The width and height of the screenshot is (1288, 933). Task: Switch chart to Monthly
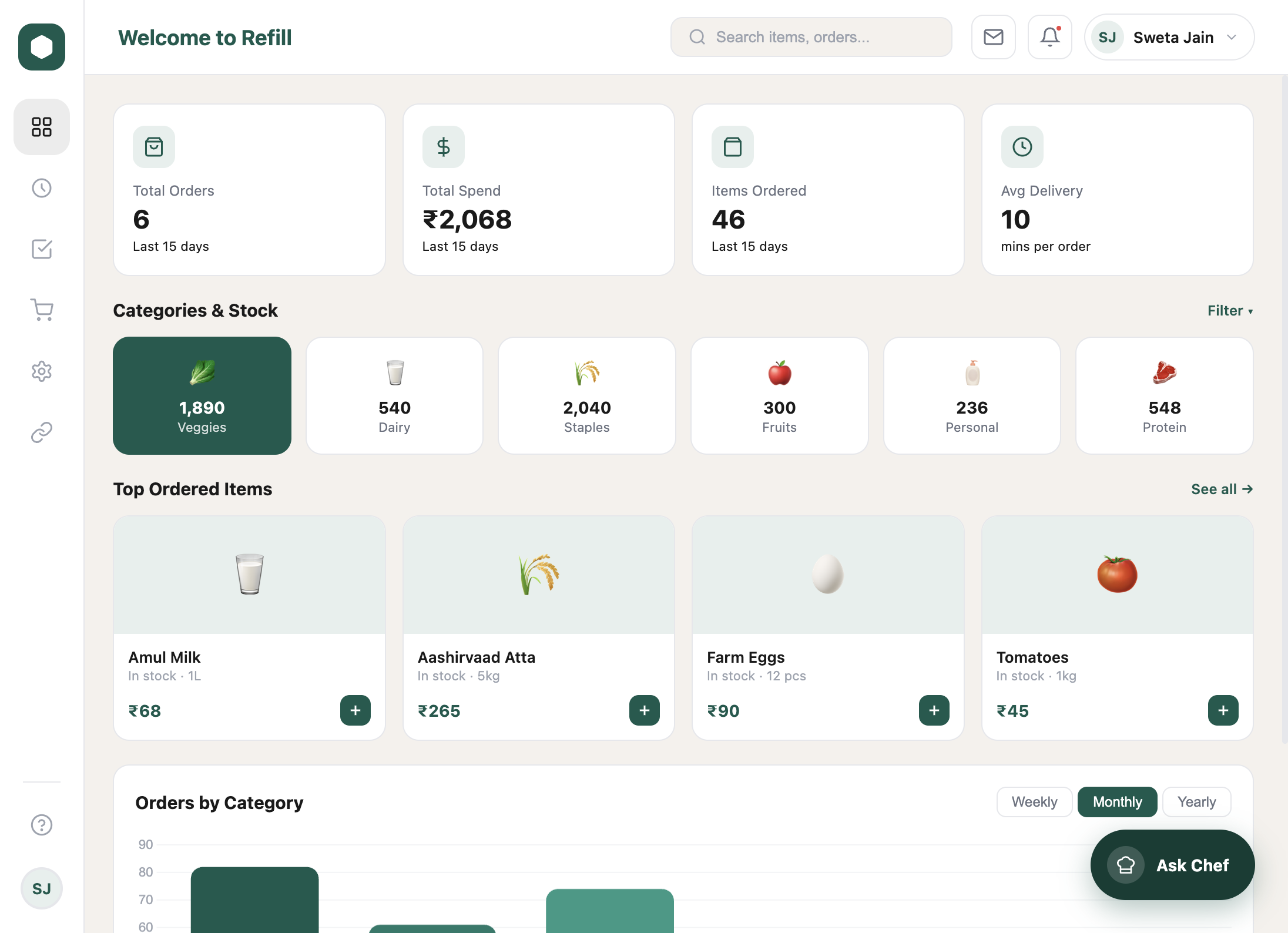click(1118, 802)
